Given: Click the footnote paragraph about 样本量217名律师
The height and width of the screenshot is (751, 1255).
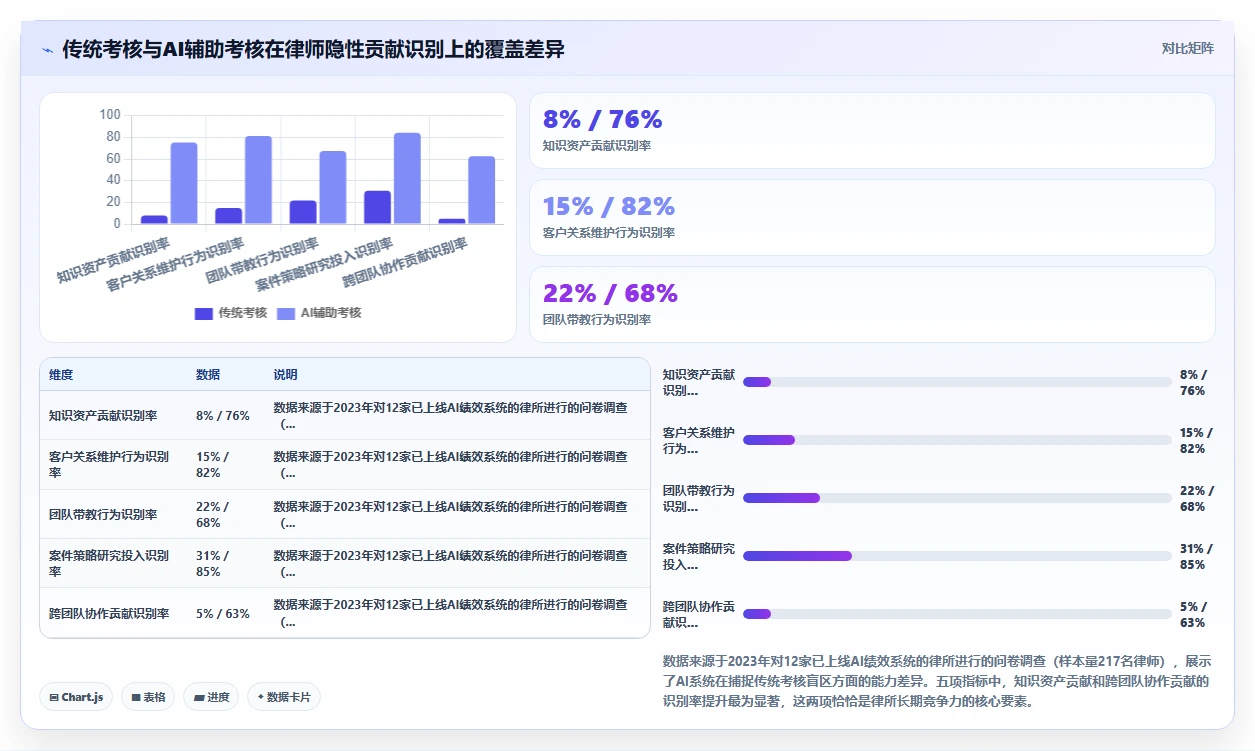Looking at the screenshot, I should tap(938, 681).
